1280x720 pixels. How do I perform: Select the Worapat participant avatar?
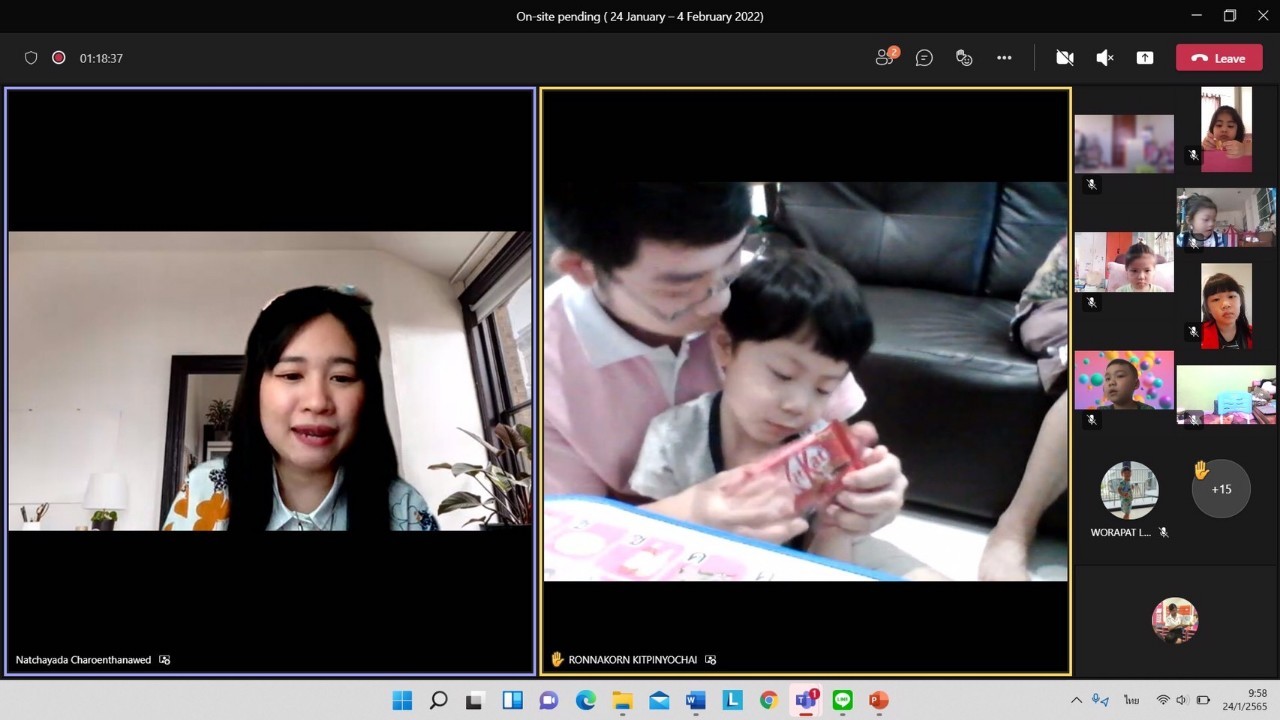pos(1129,490)
